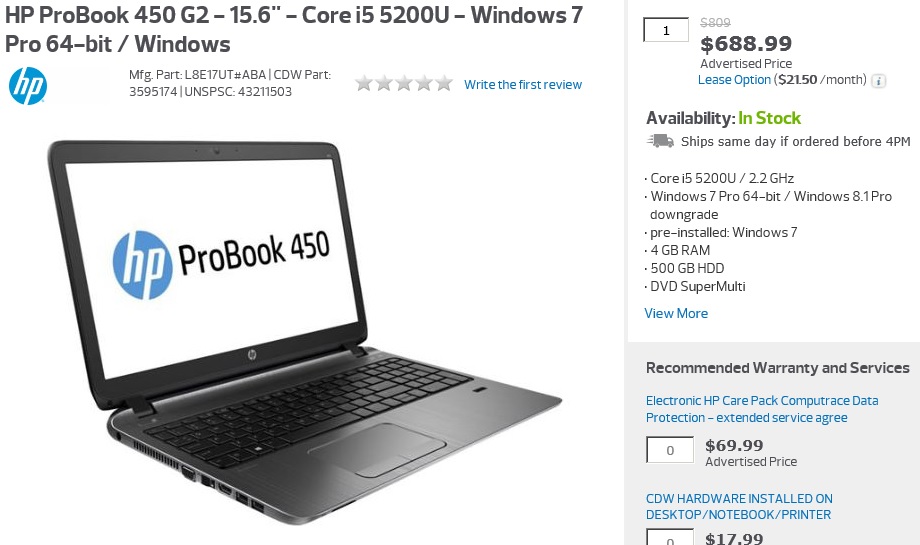Open Electronic HP Care Pack Computrace link
Screen dimensions: 920x545
[x=762, y=409]
